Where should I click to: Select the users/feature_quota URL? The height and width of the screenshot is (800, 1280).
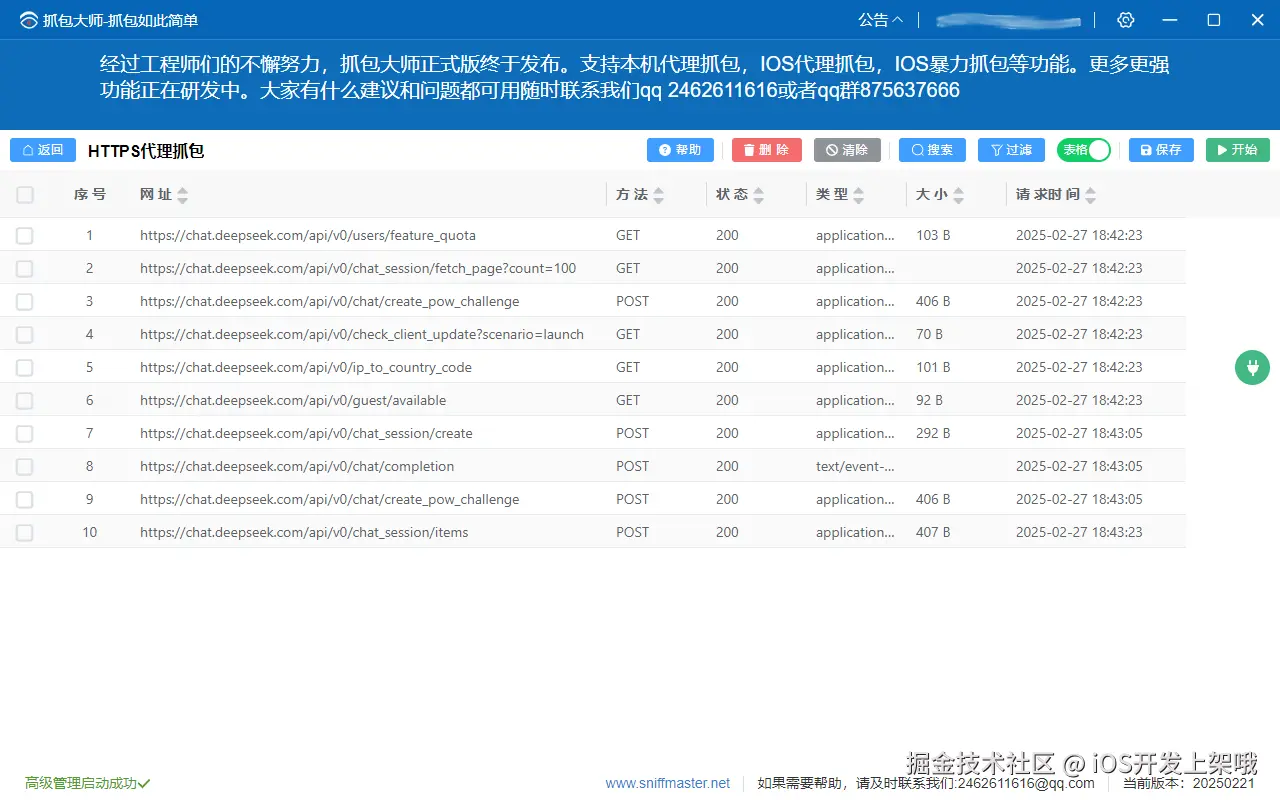coord(308,236)
